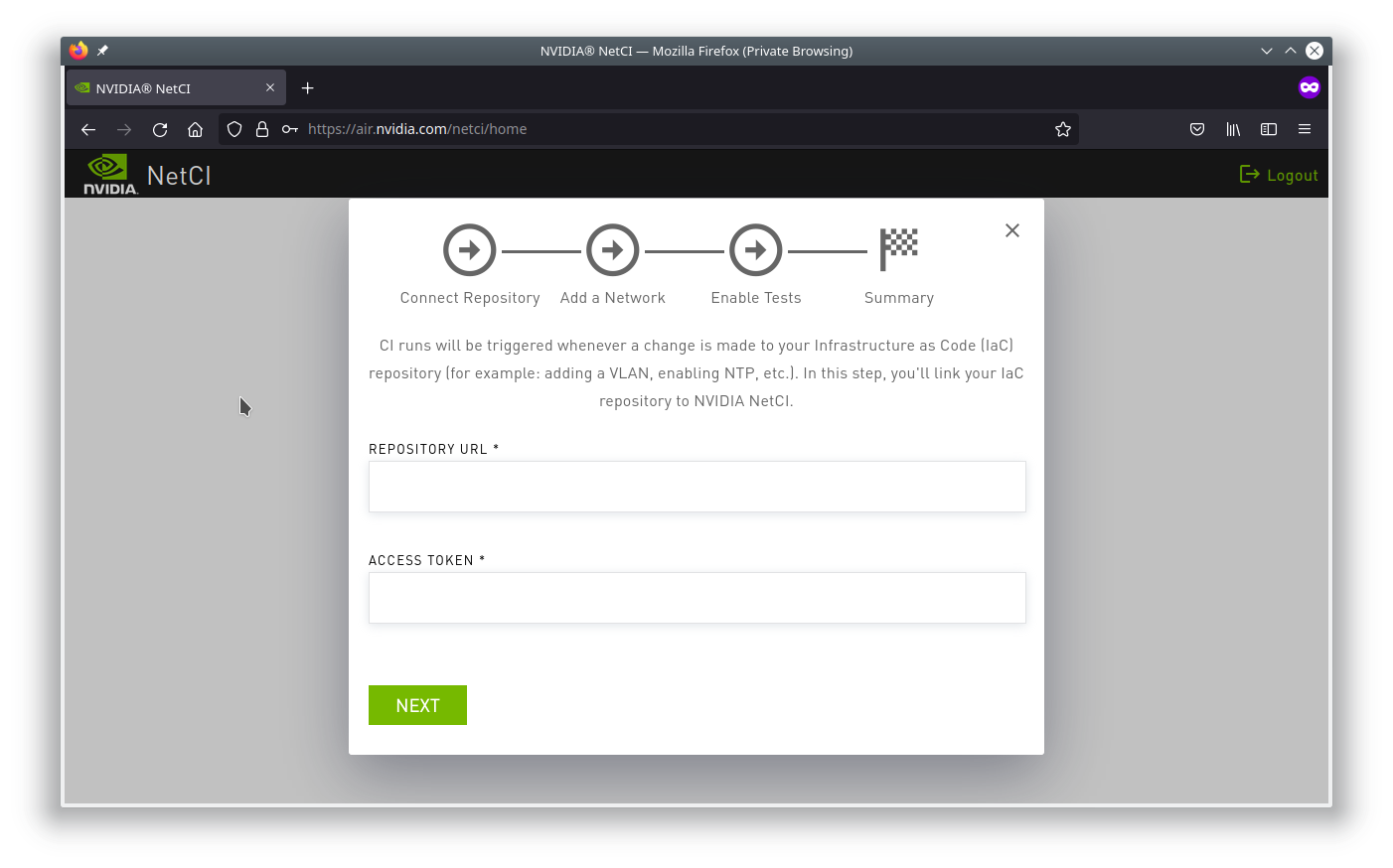This screenshot has width=1393, height=868.
Task: Go back to the previous page
Action: pos(88,129)
